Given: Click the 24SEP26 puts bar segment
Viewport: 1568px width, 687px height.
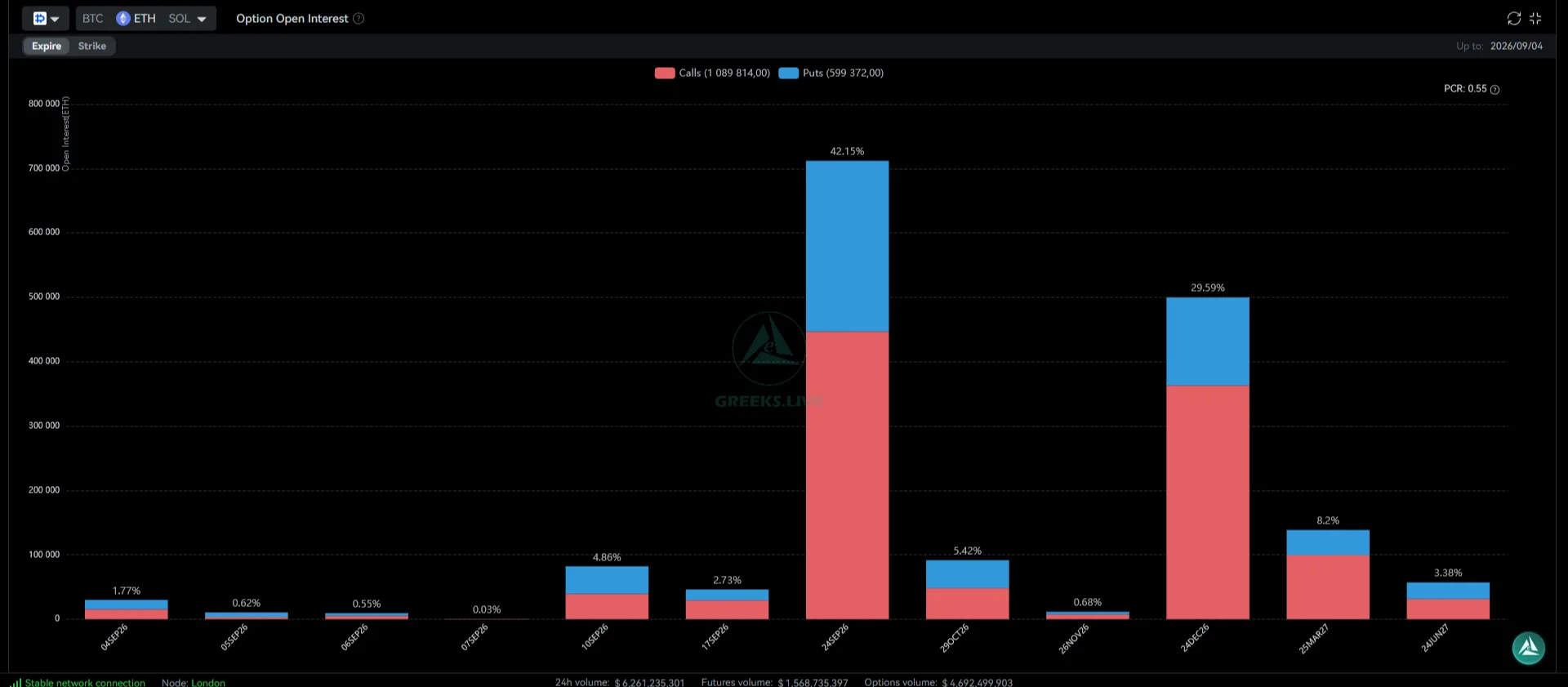Looking at the screenshot, I should click(x=847, y=246).
